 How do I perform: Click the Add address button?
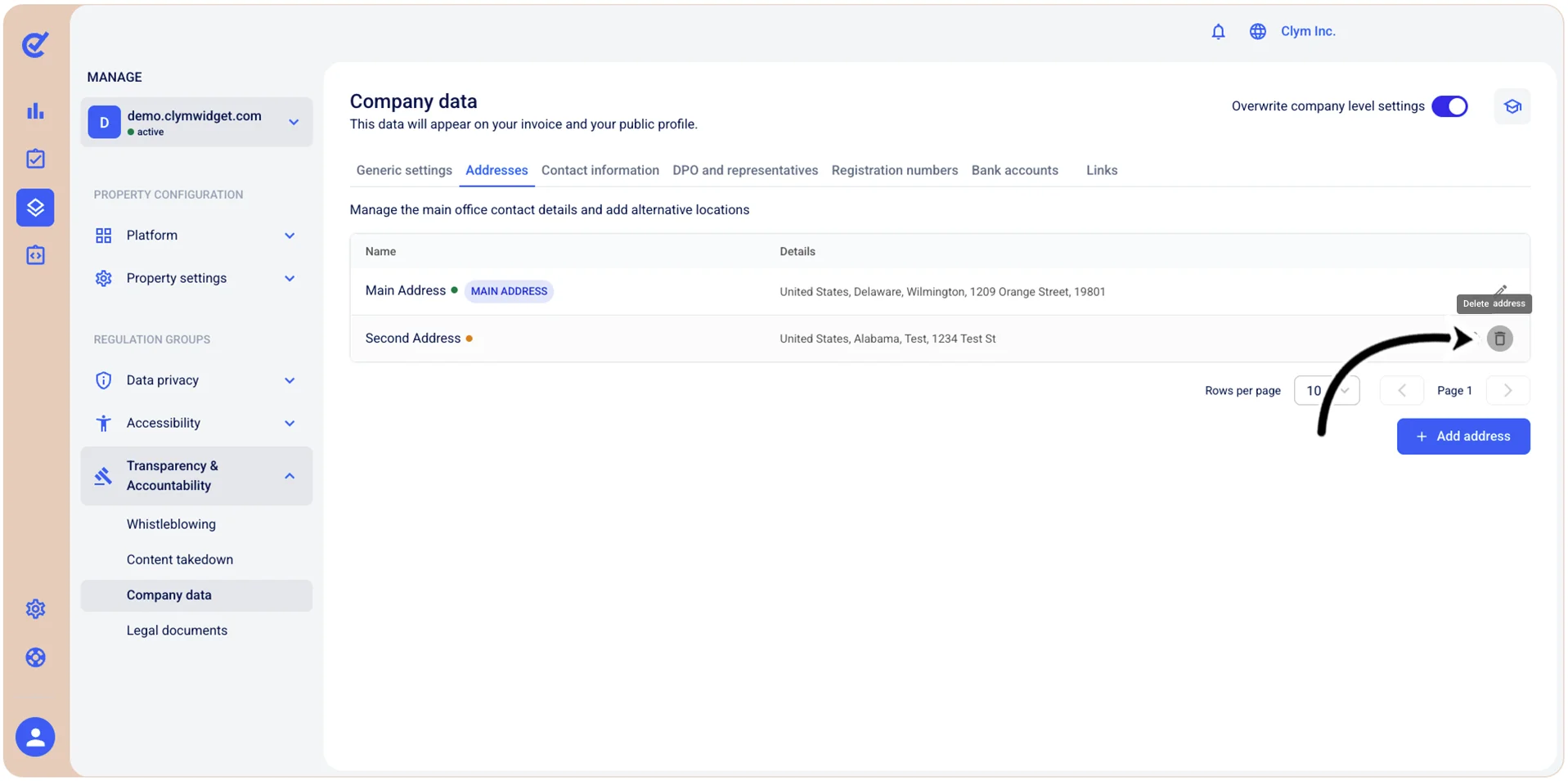tap(1462, 437)
